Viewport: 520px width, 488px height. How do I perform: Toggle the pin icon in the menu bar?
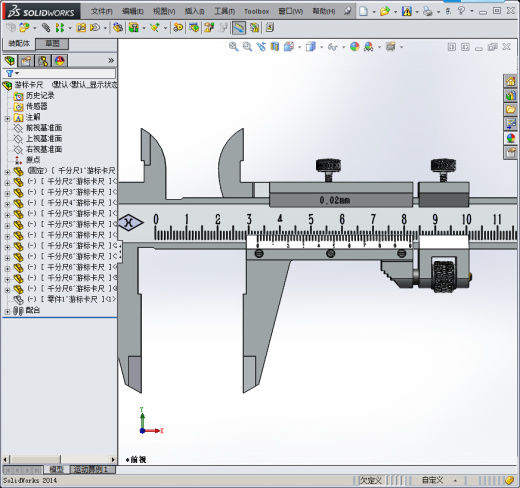pos(348,11)
